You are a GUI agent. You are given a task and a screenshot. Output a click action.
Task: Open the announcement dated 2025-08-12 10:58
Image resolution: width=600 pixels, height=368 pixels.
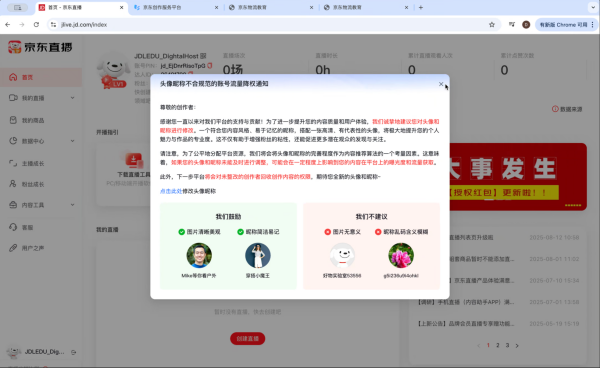click(515, 238)
